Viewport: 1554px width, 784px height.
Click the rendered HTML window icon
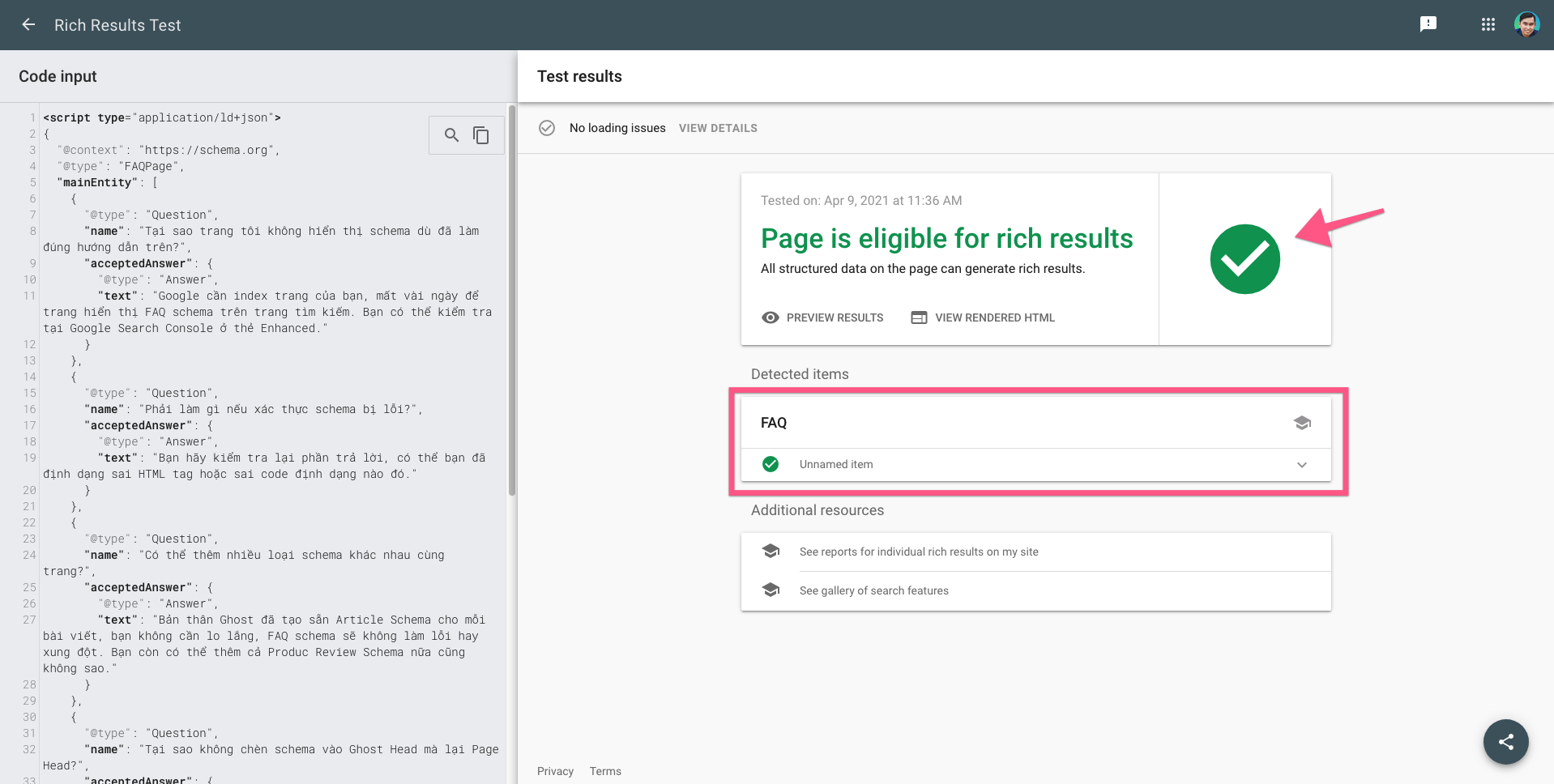click(919, 317)
